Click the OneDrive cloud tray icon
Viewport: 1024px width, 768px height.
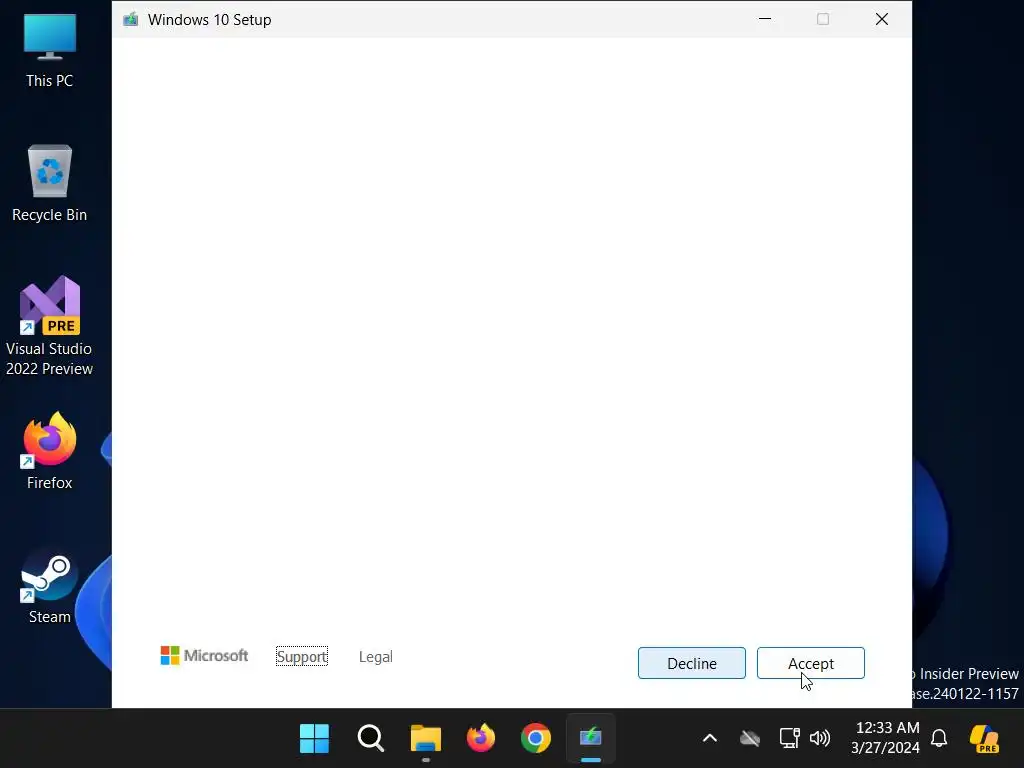750,739
